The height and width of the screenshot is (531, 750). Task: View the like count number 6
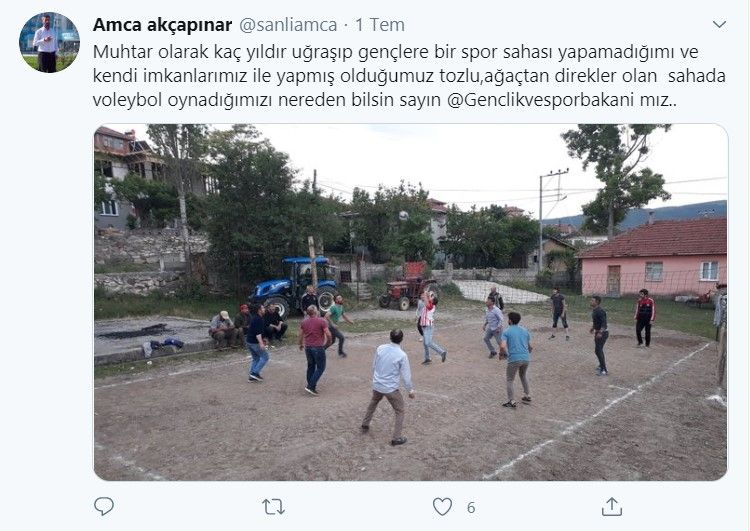click(x=471, y=507)
